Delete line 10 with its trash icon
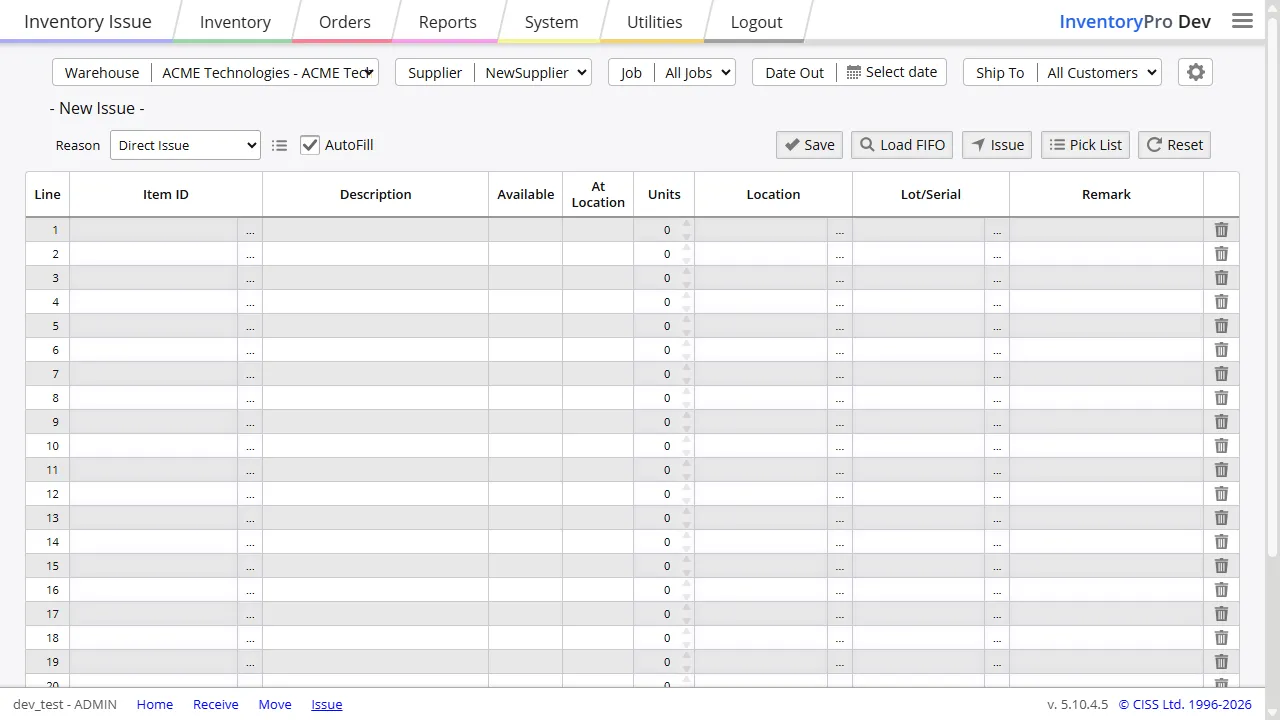Viewport: 1280px width, 720px height. (1221, 446)
